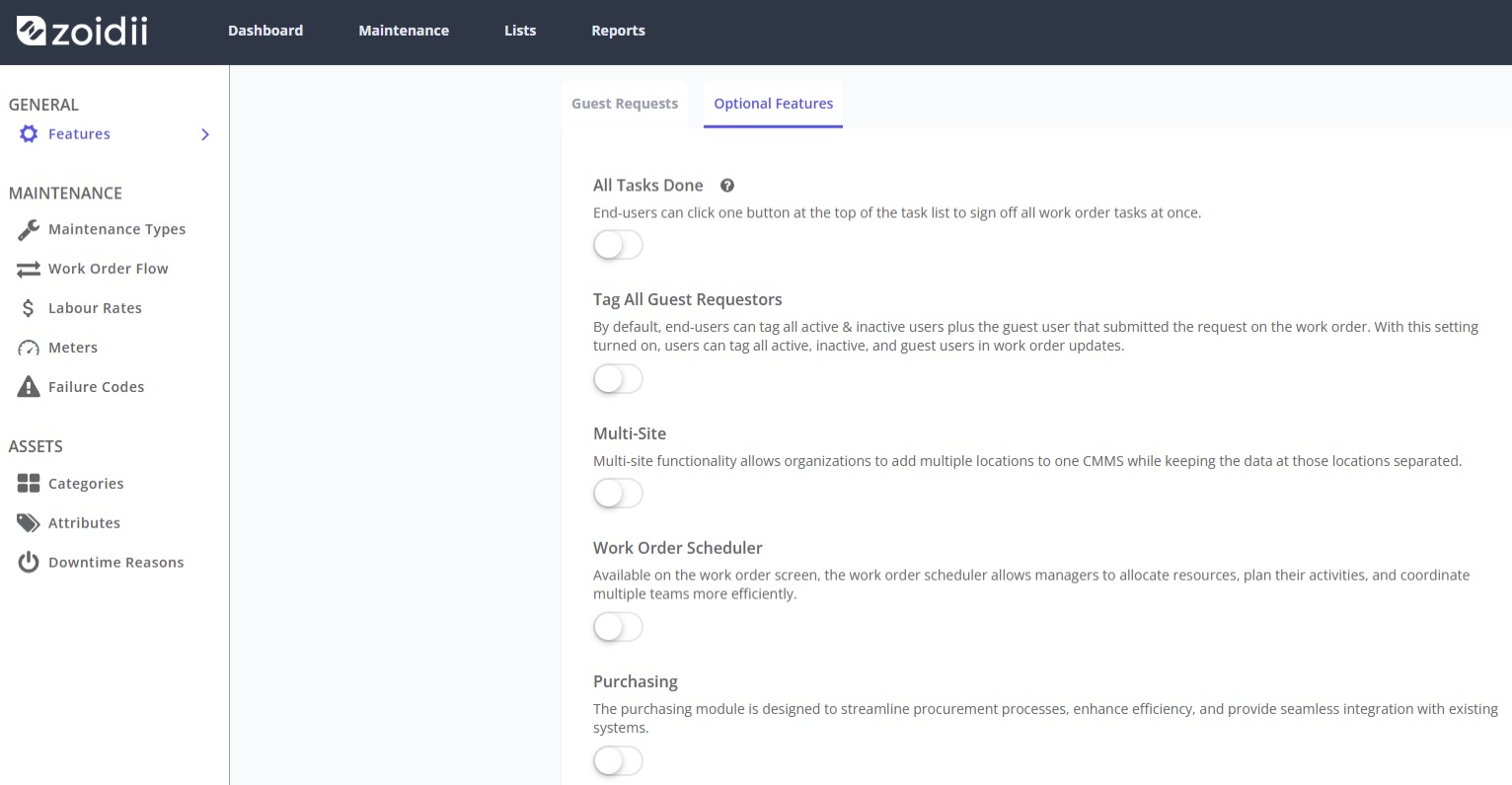The image size is (1512, 785).
Task: Switch on the Work Order Scheduler
Action: [618, 627]
